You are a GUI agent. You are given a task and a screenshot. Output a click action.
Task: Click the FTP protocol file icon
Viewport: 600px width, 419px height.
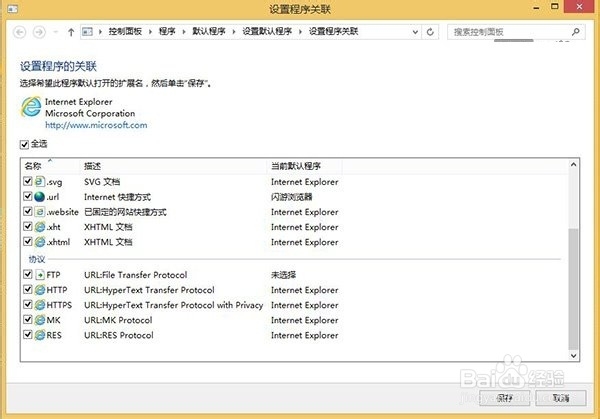(39, 275)
